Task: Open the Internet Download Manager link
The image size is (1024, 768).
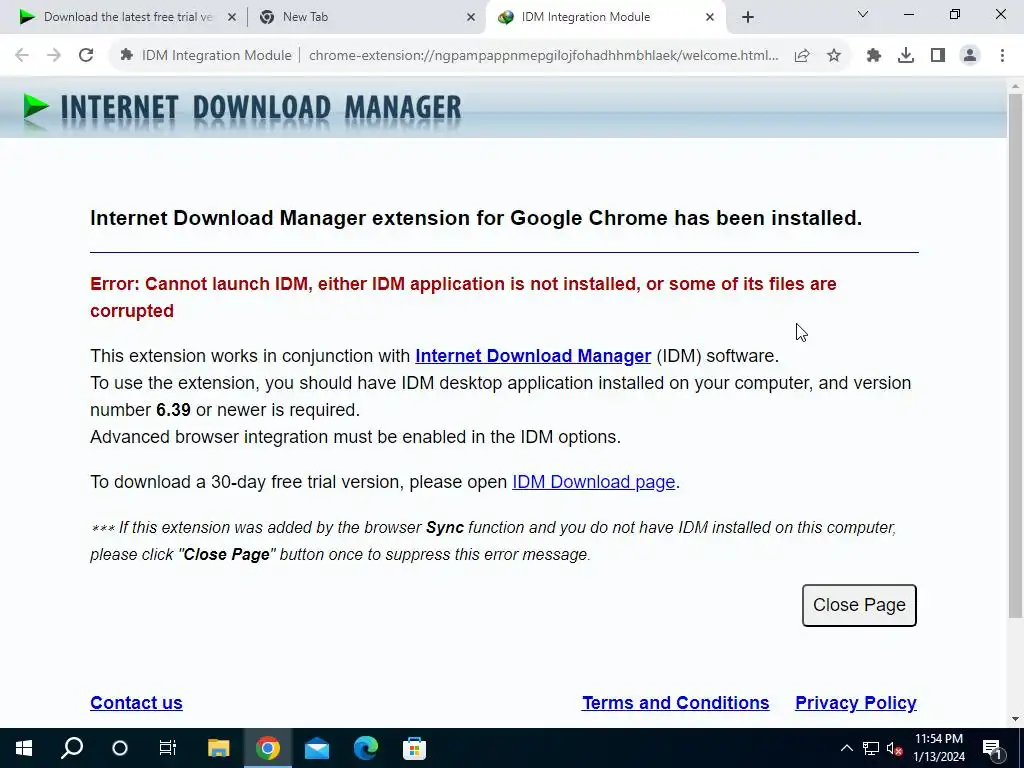Action: click(x=533, y=356)
